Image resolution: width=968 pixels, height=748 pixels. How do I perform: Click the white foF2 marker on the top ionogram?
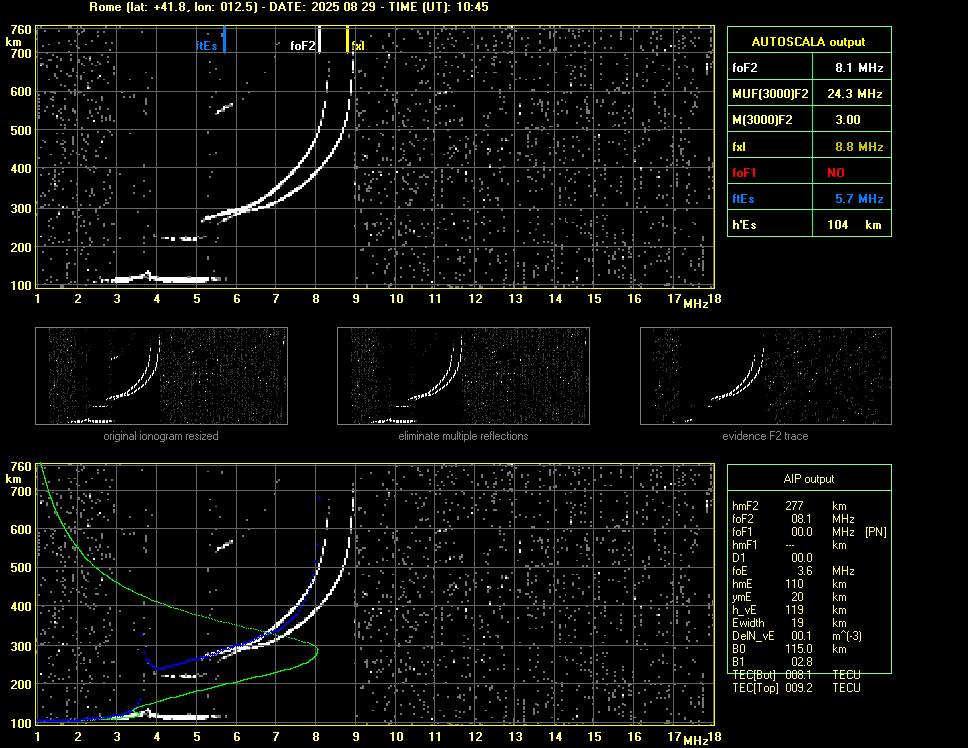[319, 39]
